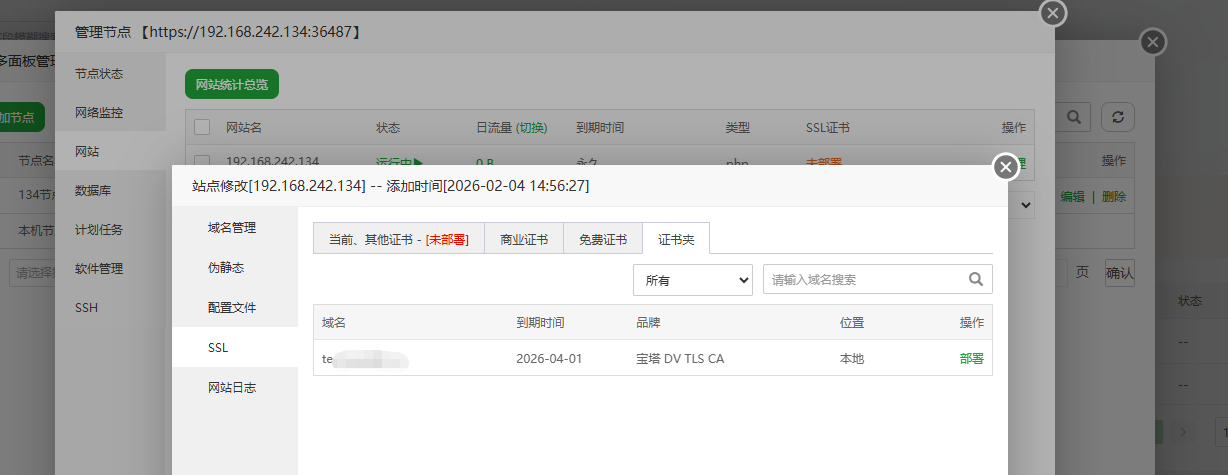Screen dimensions: 1228x475
Task: Click the search magnifier in the domain search box
Action: [x=975, y=280]
